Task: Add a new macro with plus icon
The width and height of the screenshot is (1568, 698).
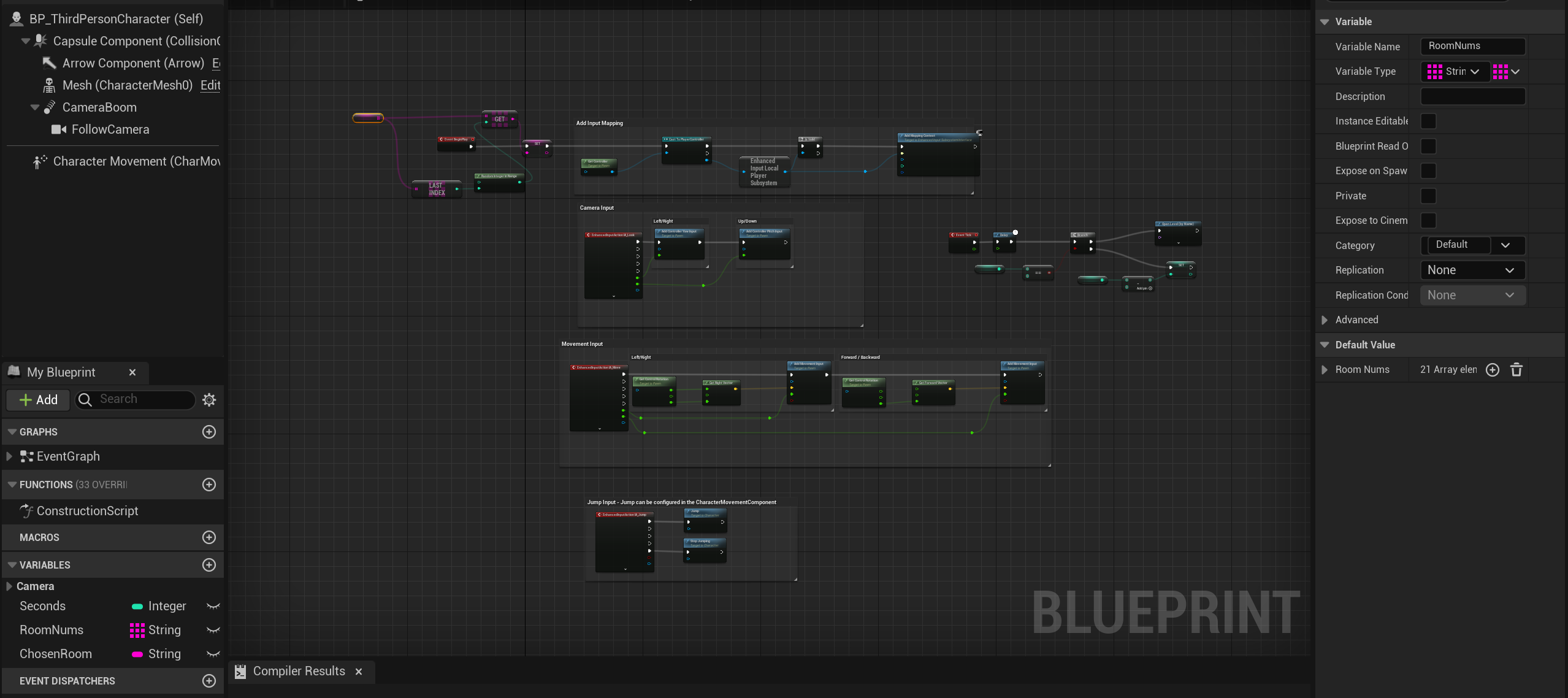Action: tap(208, 537)
